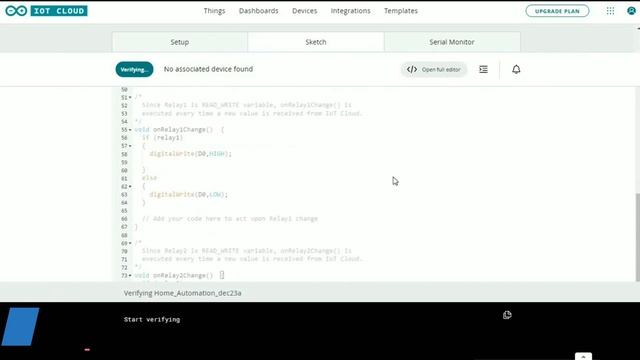Collapse onRelay2Change fold arrow at line 73
Image resolution: width=640 pixels, height=360 pixels.
pos(130,276)
